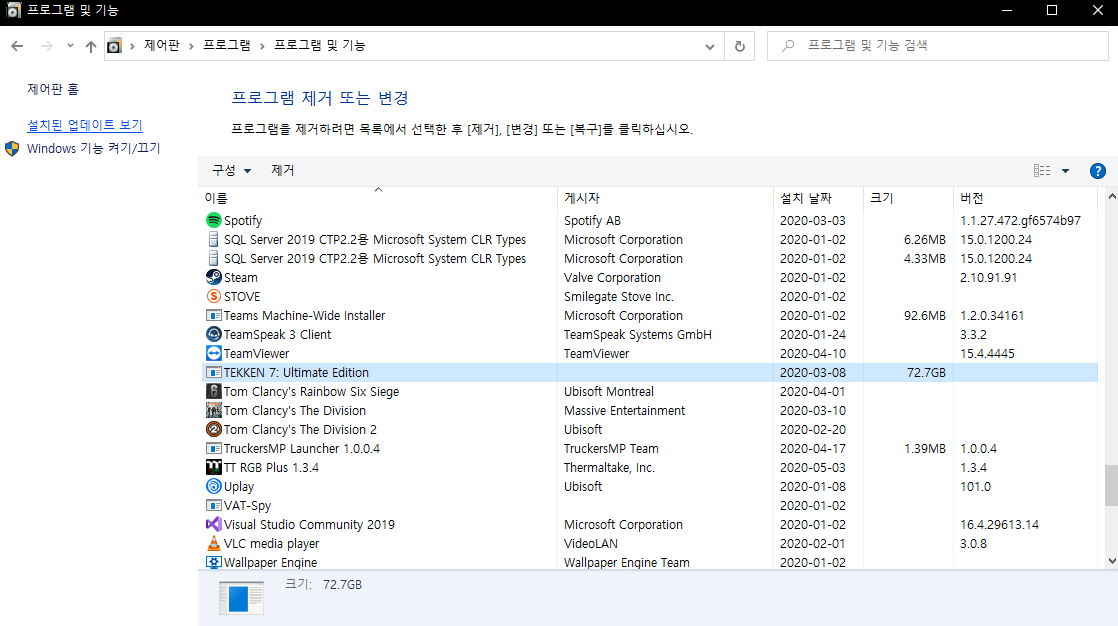Viewport: 1118px width, 626px height.
Task: Select Massive Entertainment publisher cell
Action: click(625, 411)
